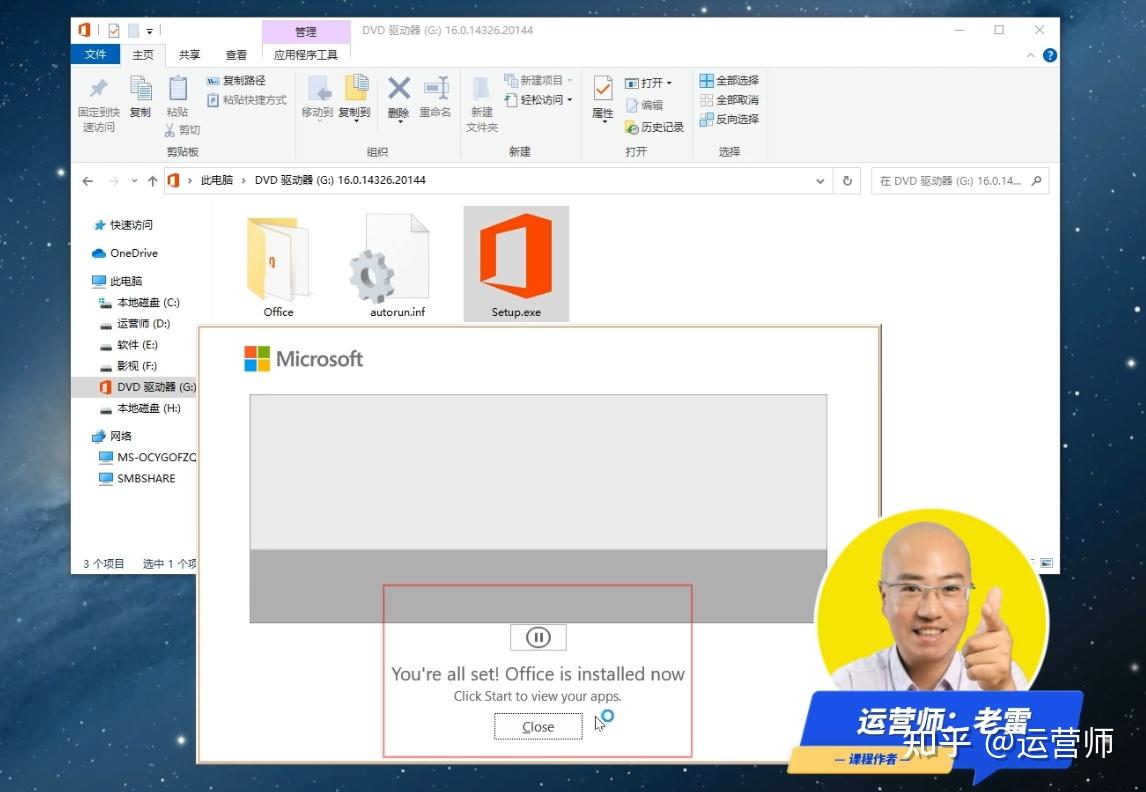Open the File tab
The height and width of the screenshot is (792, 1146).
(x=96, y=55)
